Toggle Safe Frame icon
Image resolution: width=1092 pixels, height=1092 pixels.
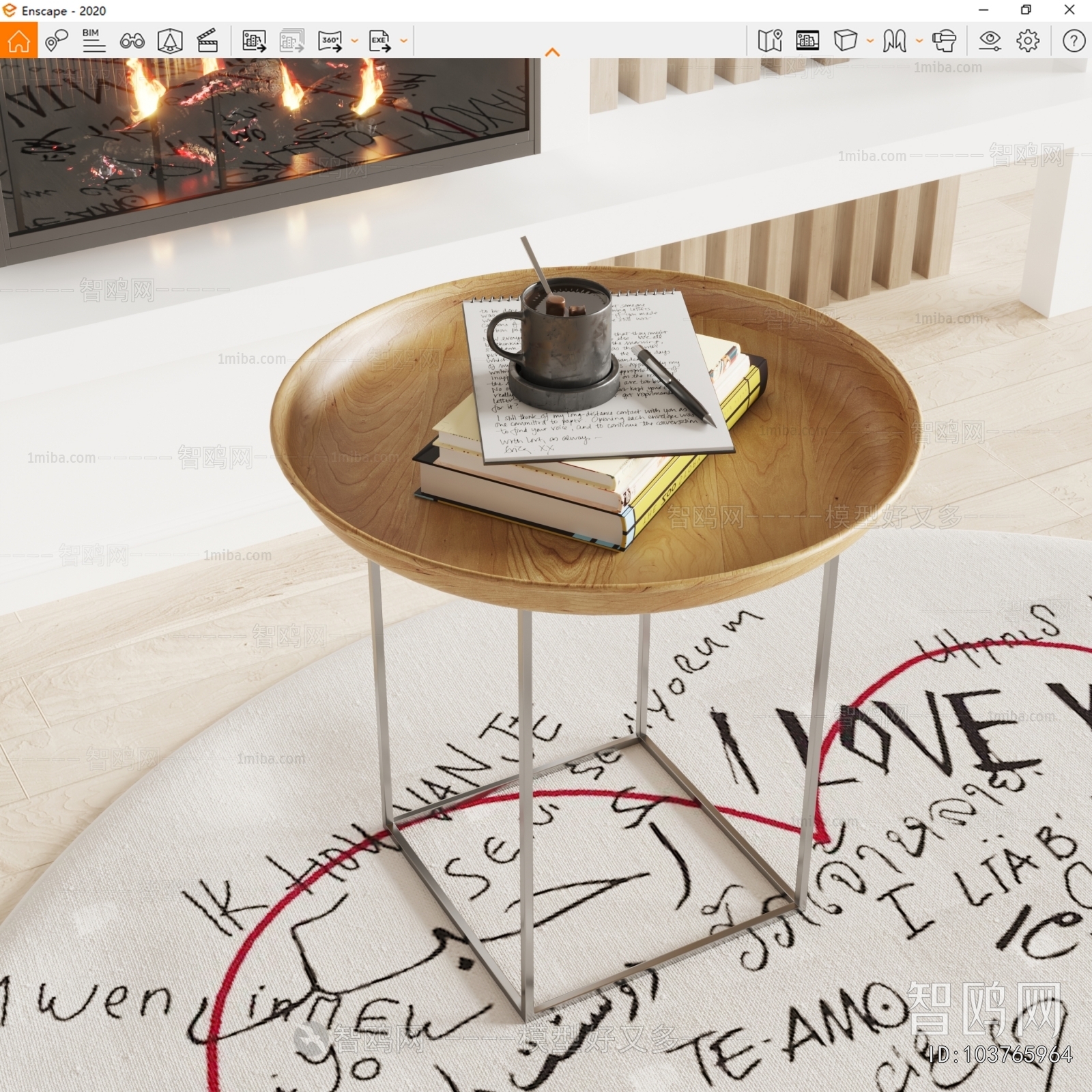point(807,41)
